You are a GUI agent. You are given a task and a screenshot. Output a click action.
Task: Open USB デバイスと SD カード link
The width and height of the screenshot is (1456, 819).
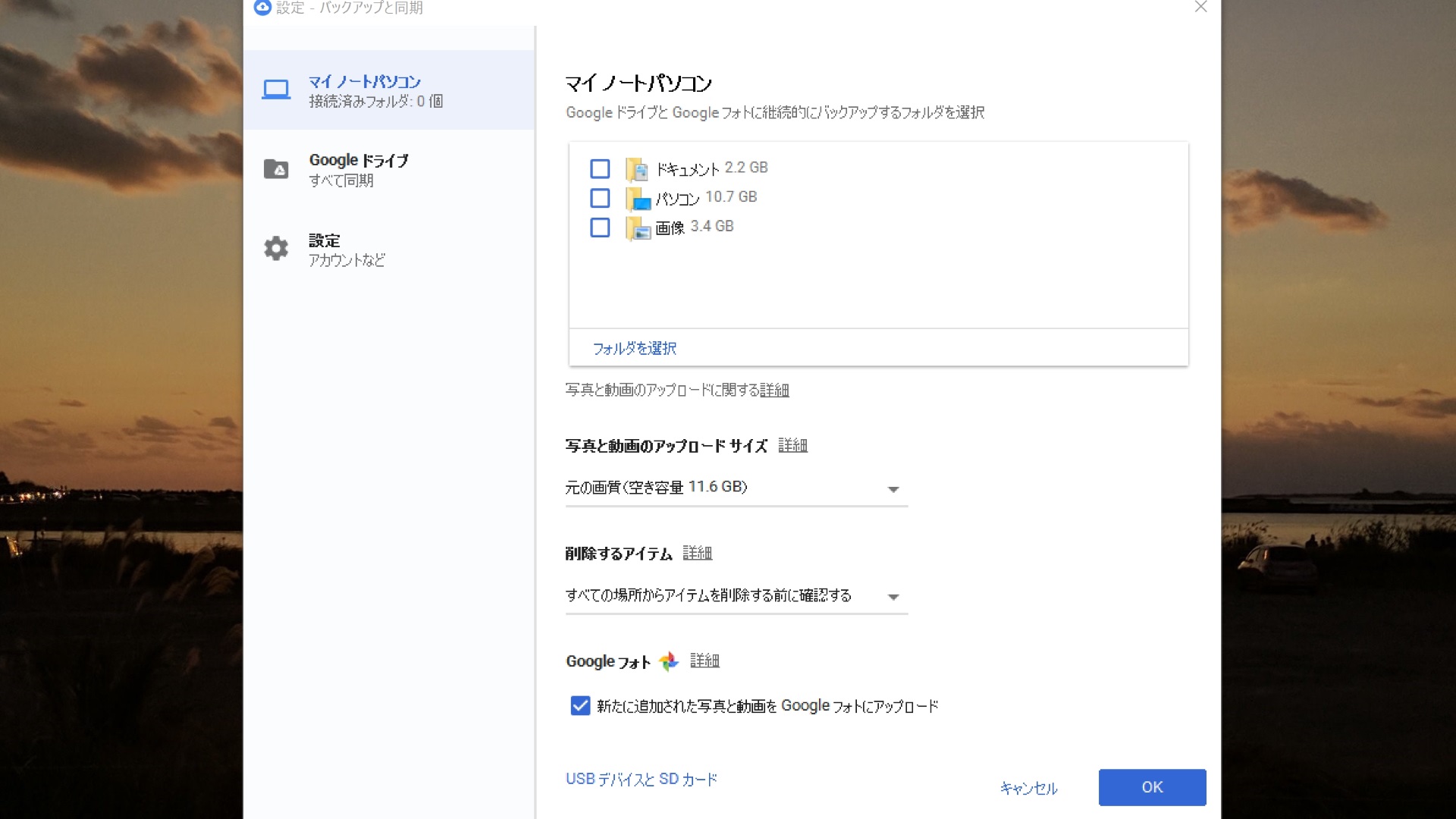coord(641,779)
